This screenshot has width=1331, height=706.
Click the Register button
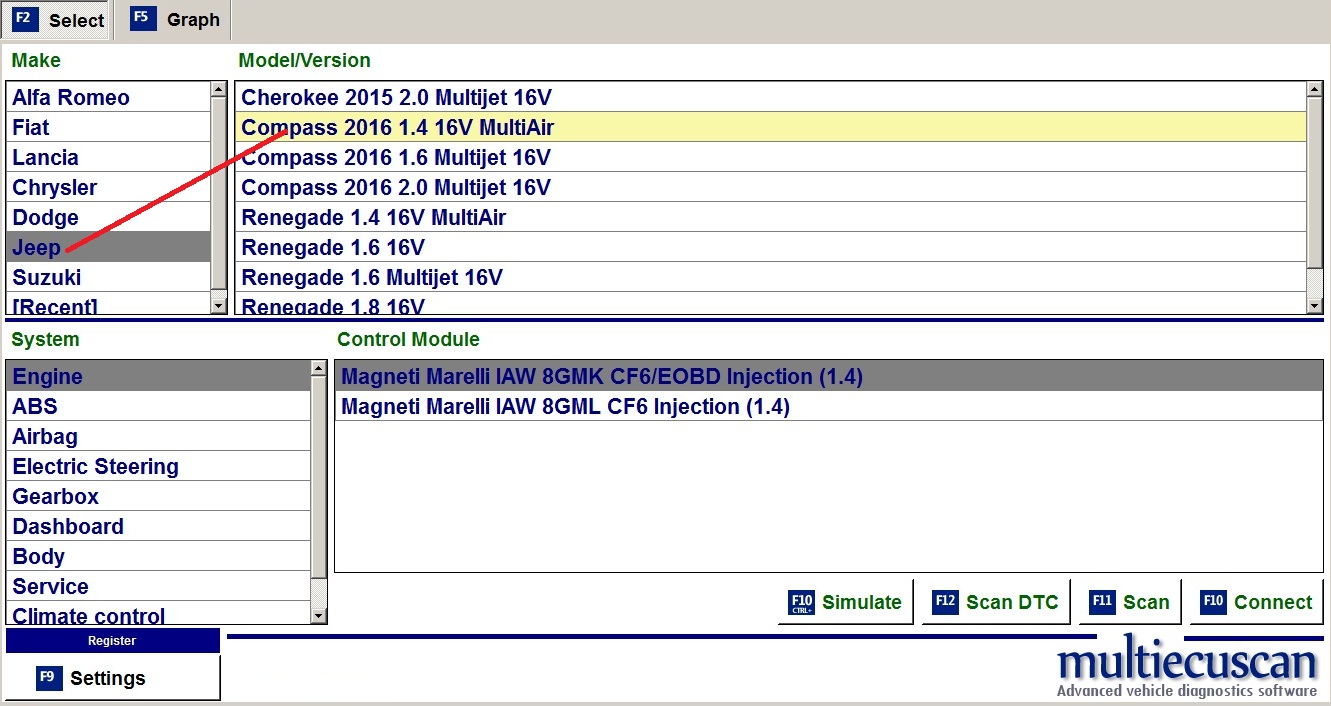click(x=112, y=641)
